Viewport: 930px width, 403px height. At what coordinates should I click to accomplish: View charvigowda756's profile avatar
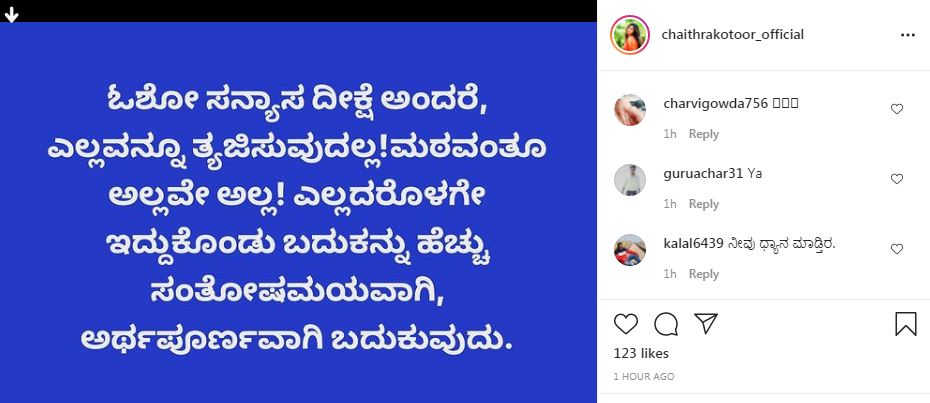[x=630, y=110]
